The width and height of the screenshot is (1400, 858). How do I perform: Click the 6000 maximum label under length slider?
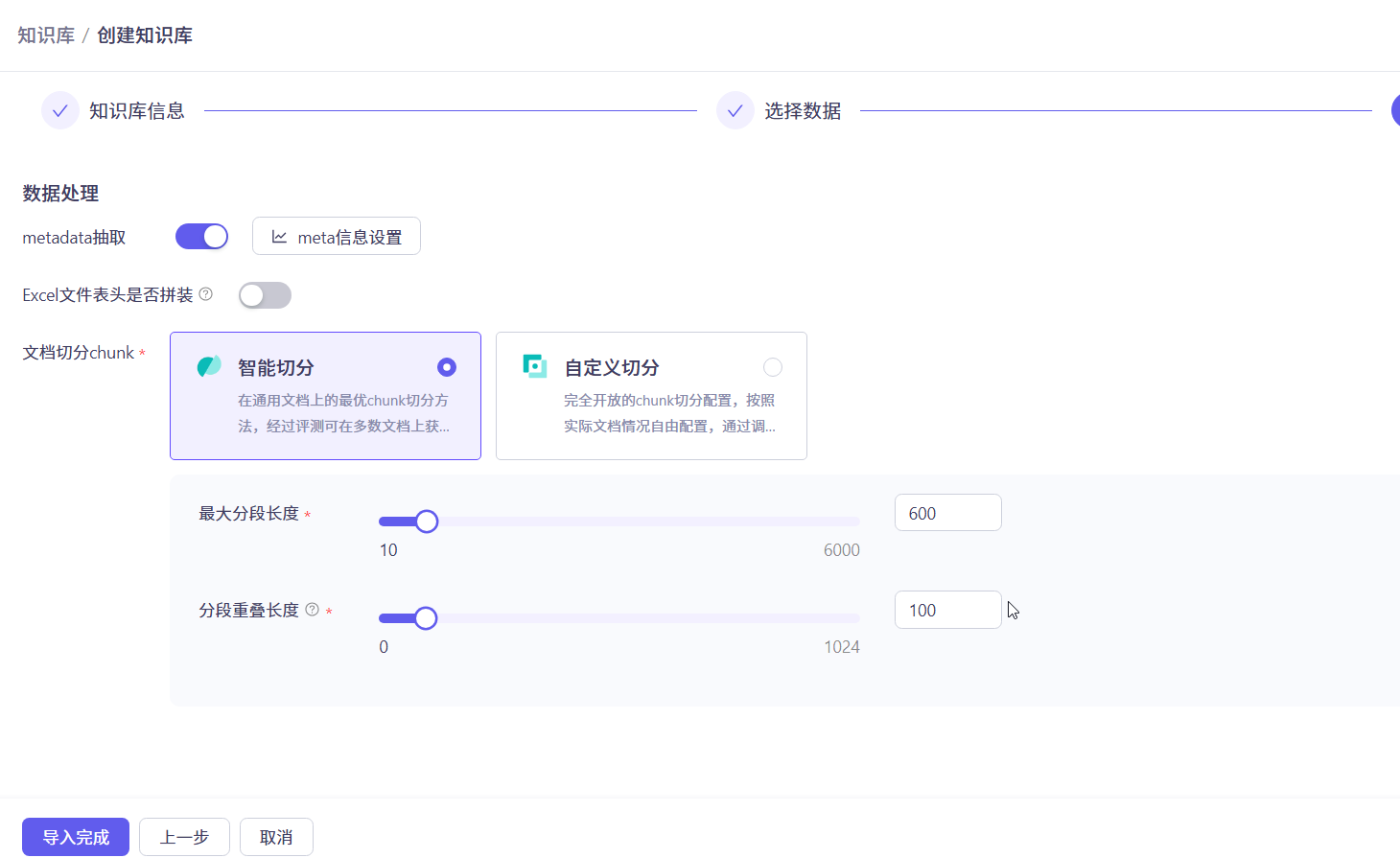coord(842,550)
